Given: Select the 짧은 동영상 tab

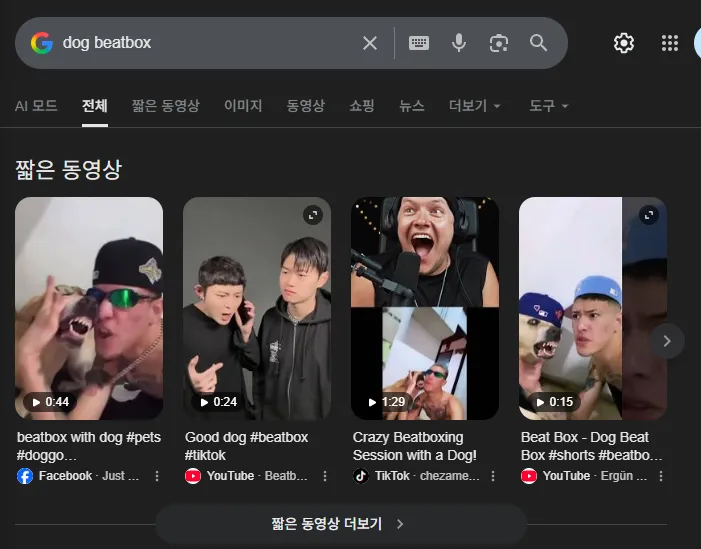Looking at the screenshot, I should 166,106.
